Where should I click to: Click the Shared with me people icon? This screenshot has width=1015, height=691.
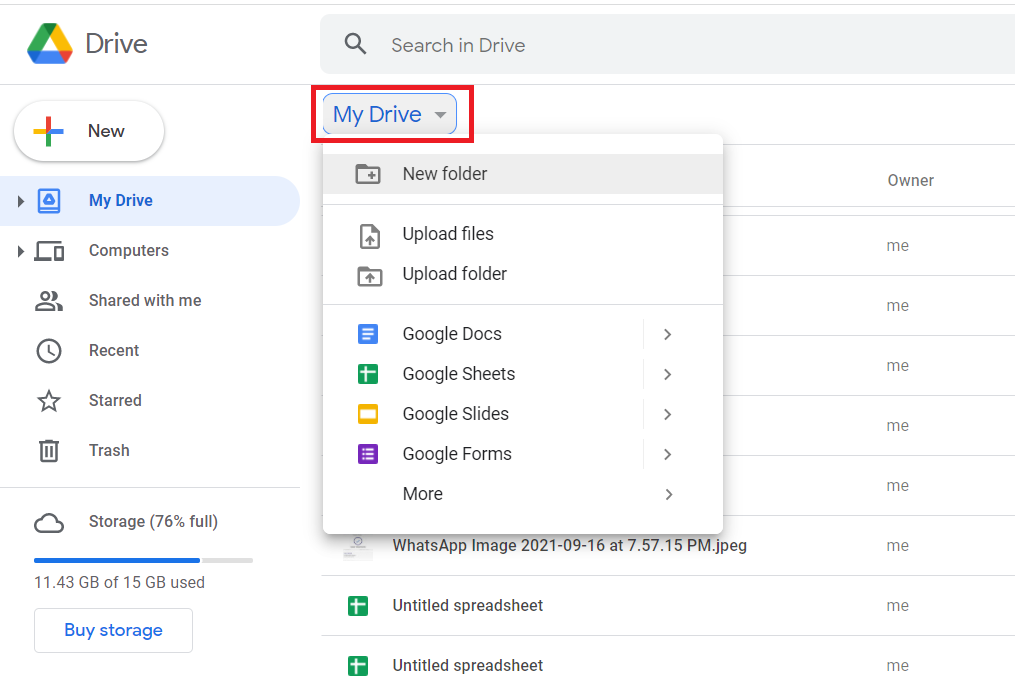[x=49, y=300]
